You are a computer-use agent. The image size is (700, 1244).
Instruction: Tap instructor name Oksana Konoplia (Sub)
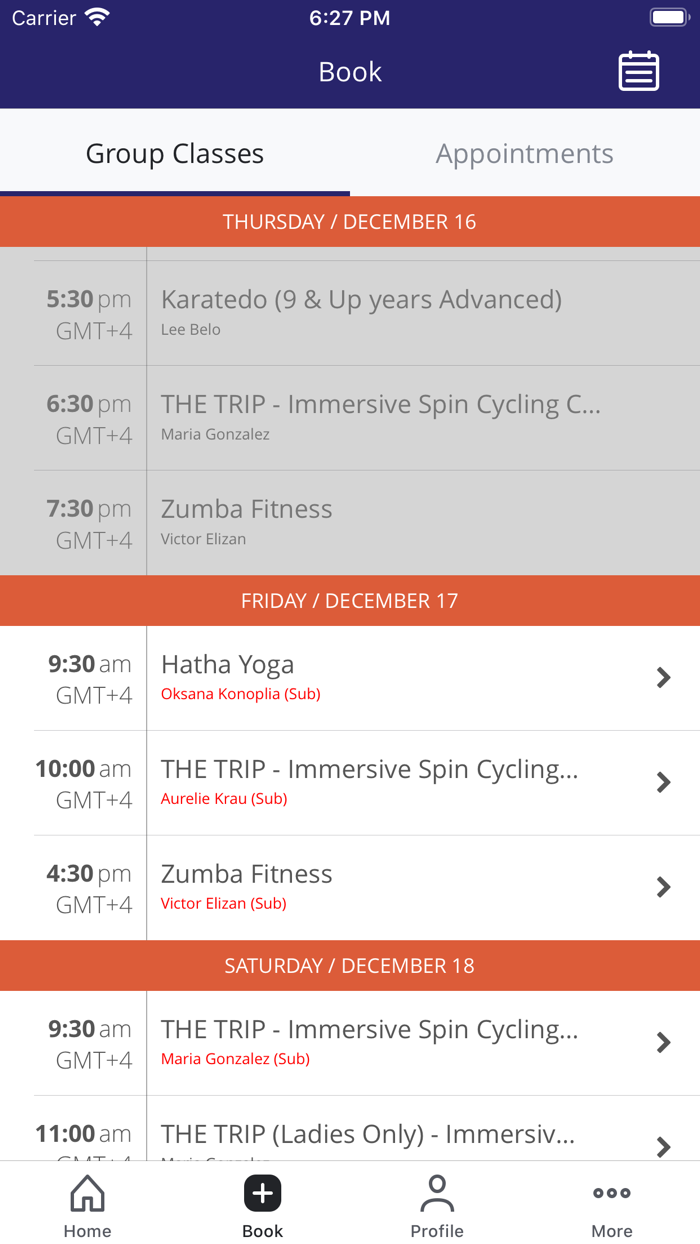(x=240, y=693)
